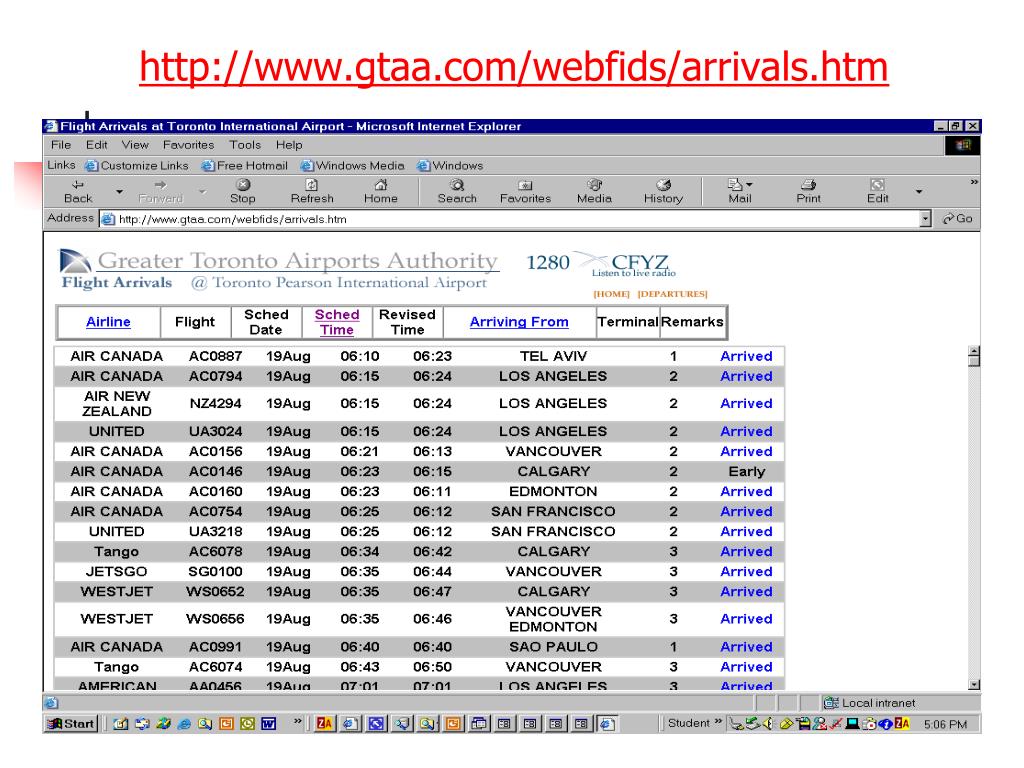Open the Media bar button
This screenshot has height=768, width=1024.
coord(594,191)
